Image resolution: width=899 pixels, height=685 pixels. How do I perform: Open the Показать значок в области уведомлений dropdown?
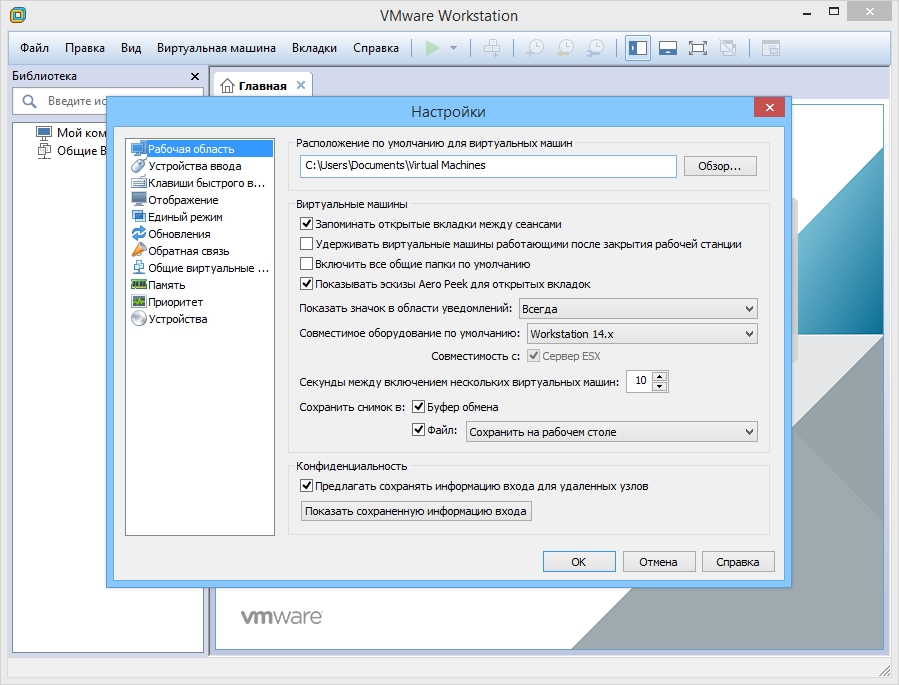pyautogui.click(x=638, y=309)
